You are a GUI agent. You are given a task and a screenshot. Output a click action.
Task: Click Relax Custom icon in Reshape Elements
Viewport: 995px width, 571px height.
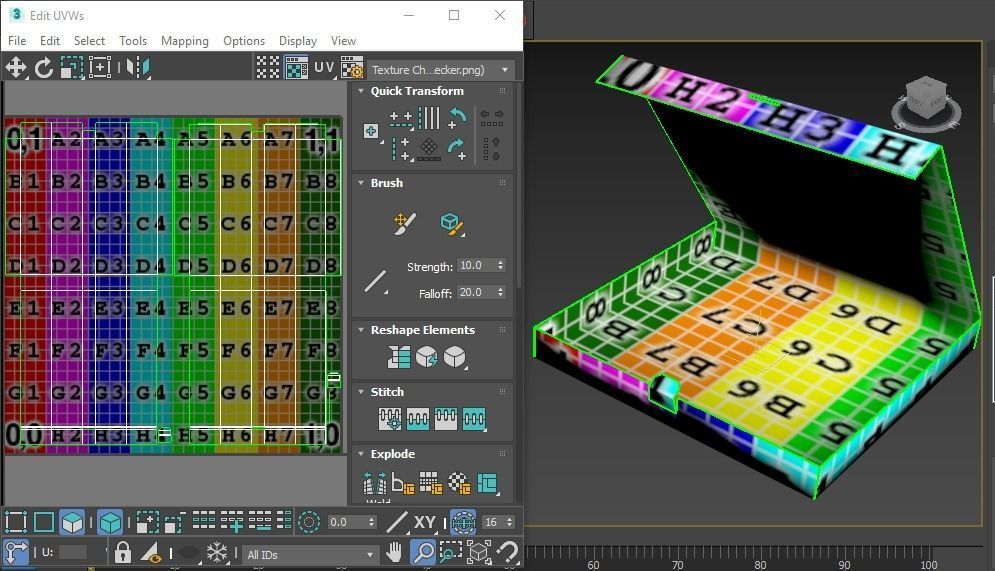pos(454,357)
